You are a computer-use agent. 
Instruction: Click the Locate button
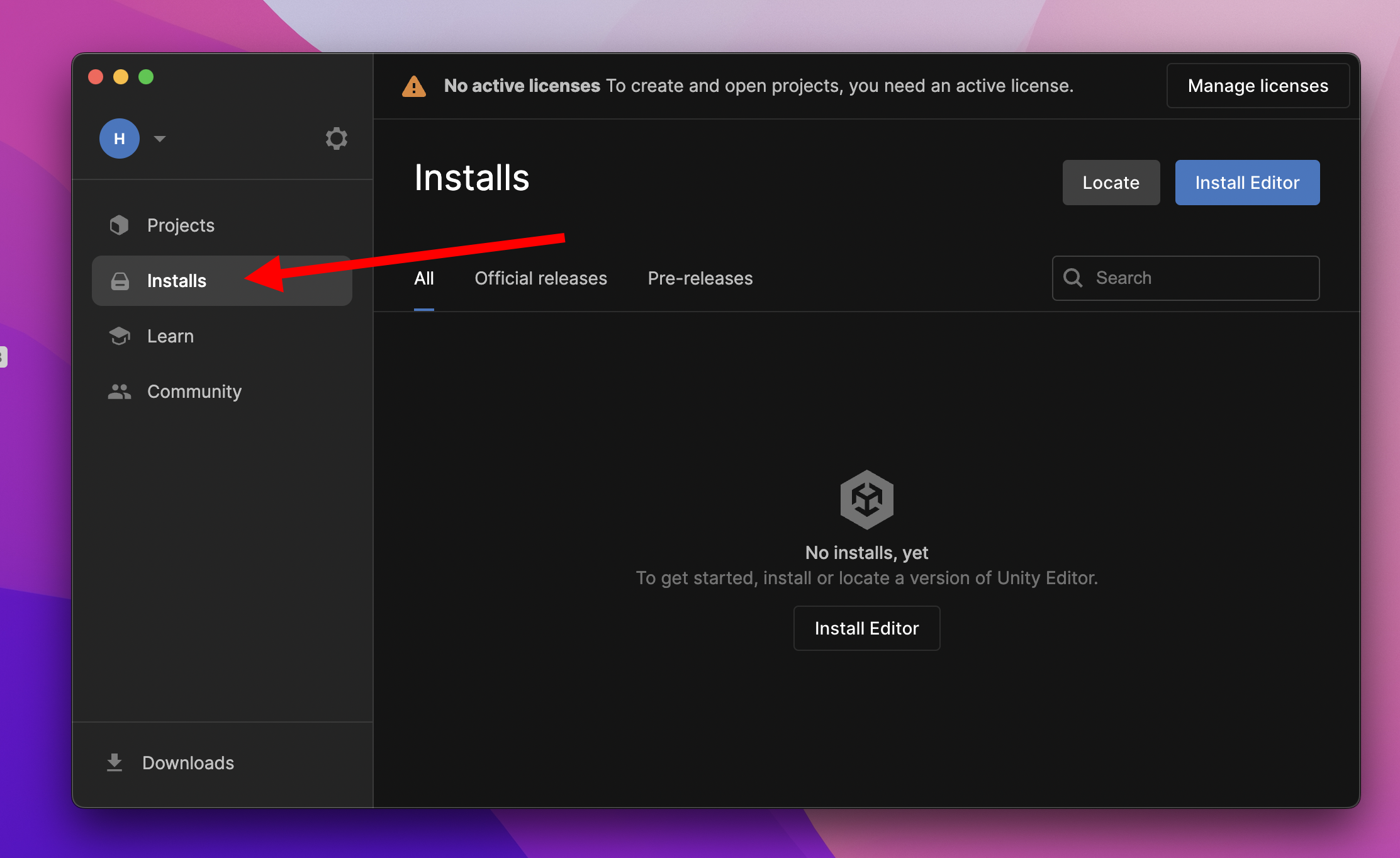[1111, 183]
